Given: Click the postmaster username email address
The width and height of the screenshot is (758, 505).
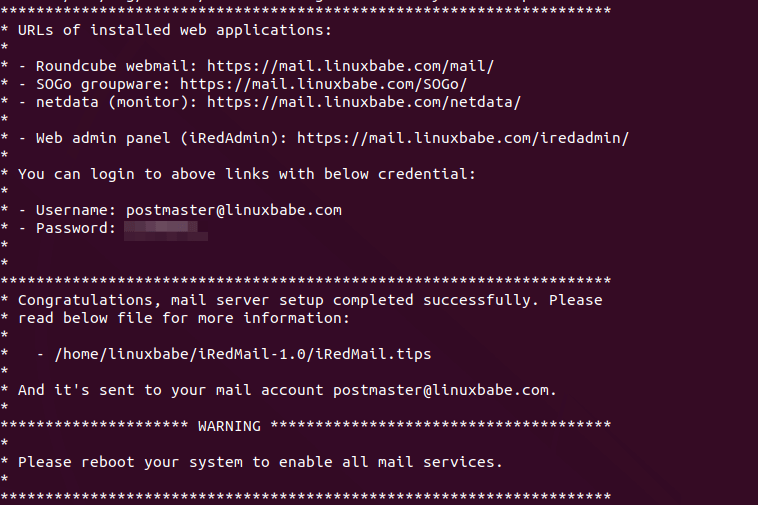Looking at the screenshot, I should click(234, 210).
